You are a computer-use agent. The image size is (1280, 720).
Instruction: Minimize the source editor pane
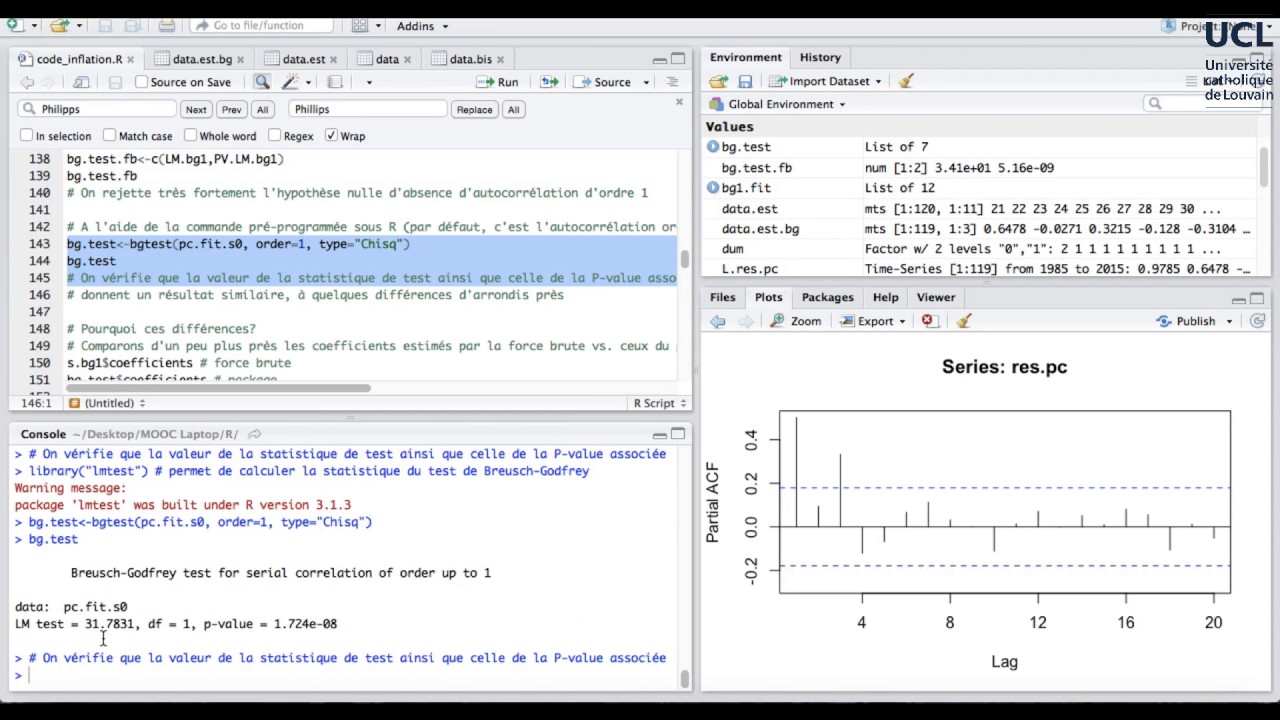(x=659, y=59)
